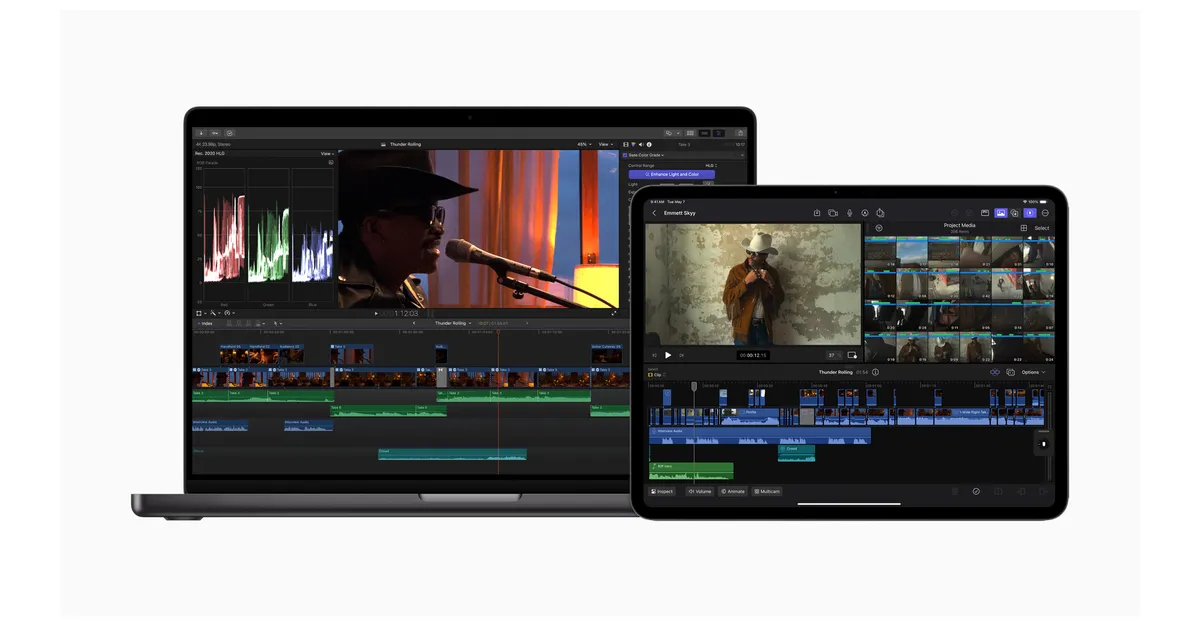
Task: Tap the grid view icon near Select
Action: (1024, 228)
